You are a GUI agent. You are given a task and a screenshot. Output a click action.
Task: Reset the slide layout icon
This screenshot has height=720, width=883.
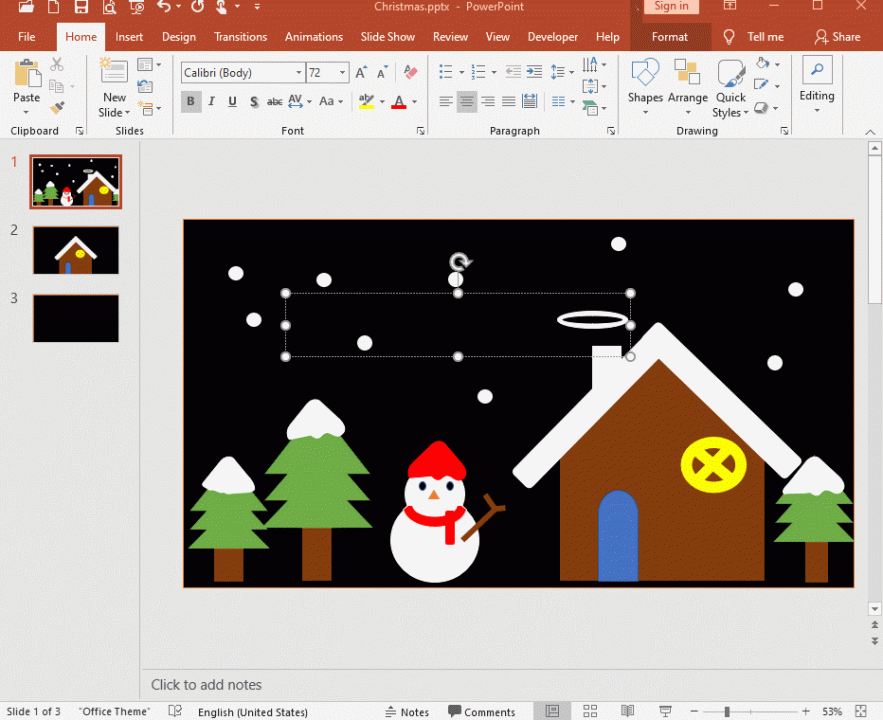click(x=145, y=86)
